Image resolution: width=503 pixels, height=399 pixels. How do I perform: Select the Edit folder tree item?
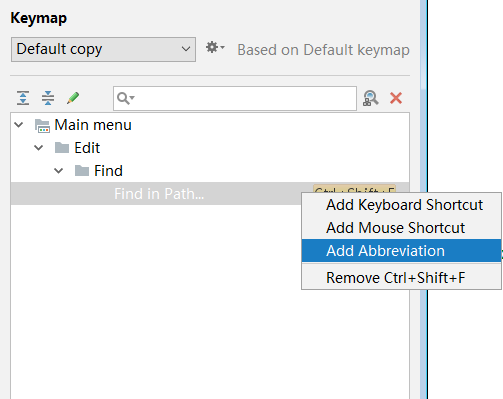(87, 148)
